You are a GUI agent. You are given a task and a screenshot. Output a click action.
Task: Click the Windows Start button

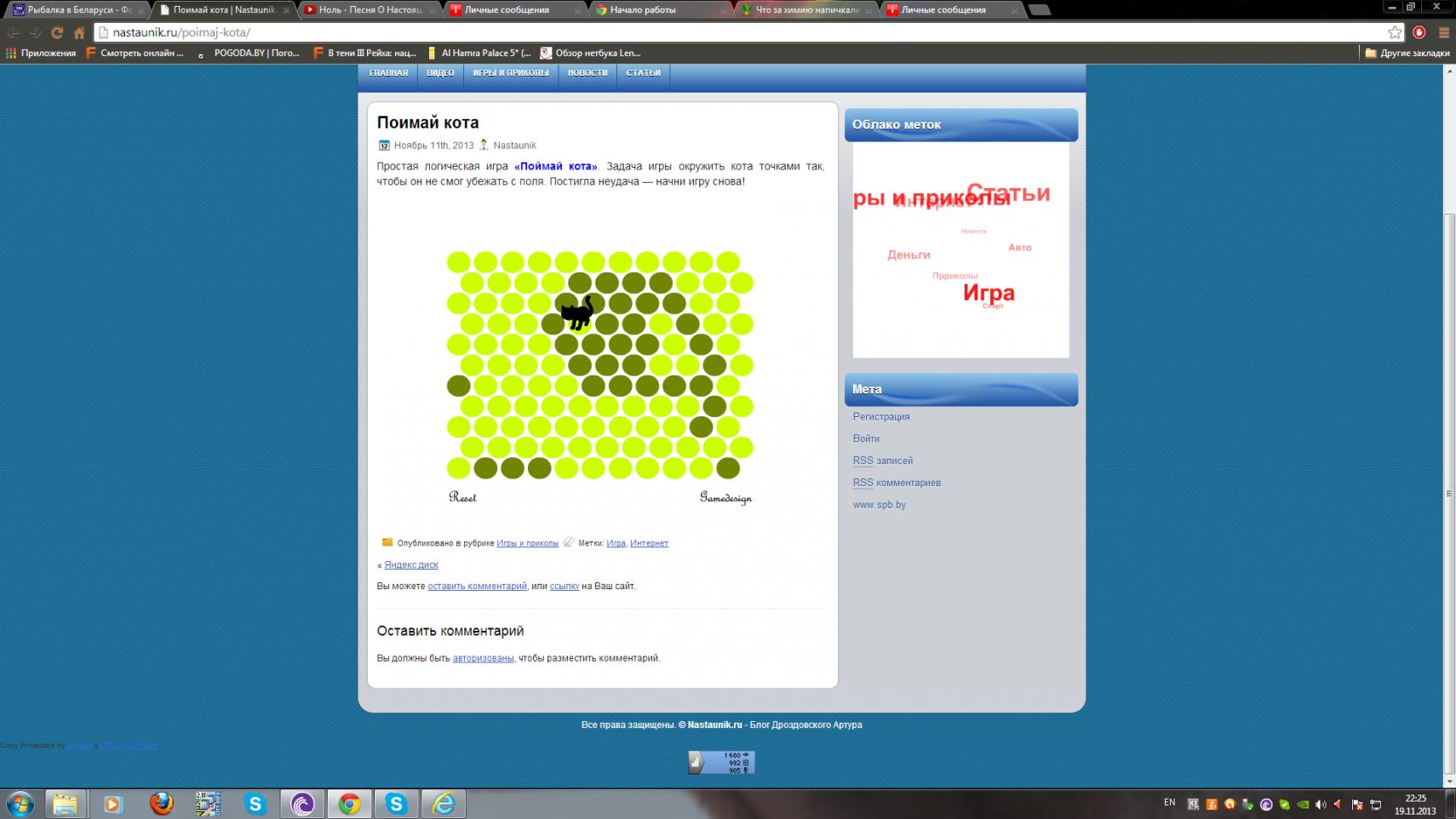pos(20,803)
